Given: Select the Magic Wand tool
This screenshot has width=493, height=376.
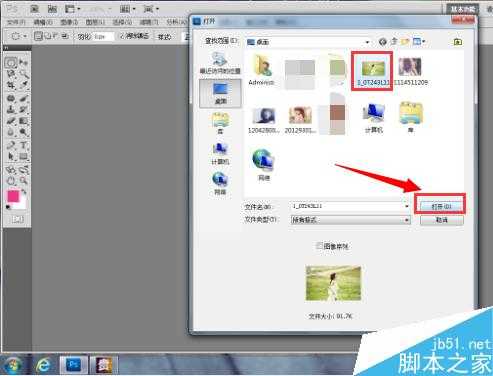Looking at the screenshot, I should click(24, 74).
